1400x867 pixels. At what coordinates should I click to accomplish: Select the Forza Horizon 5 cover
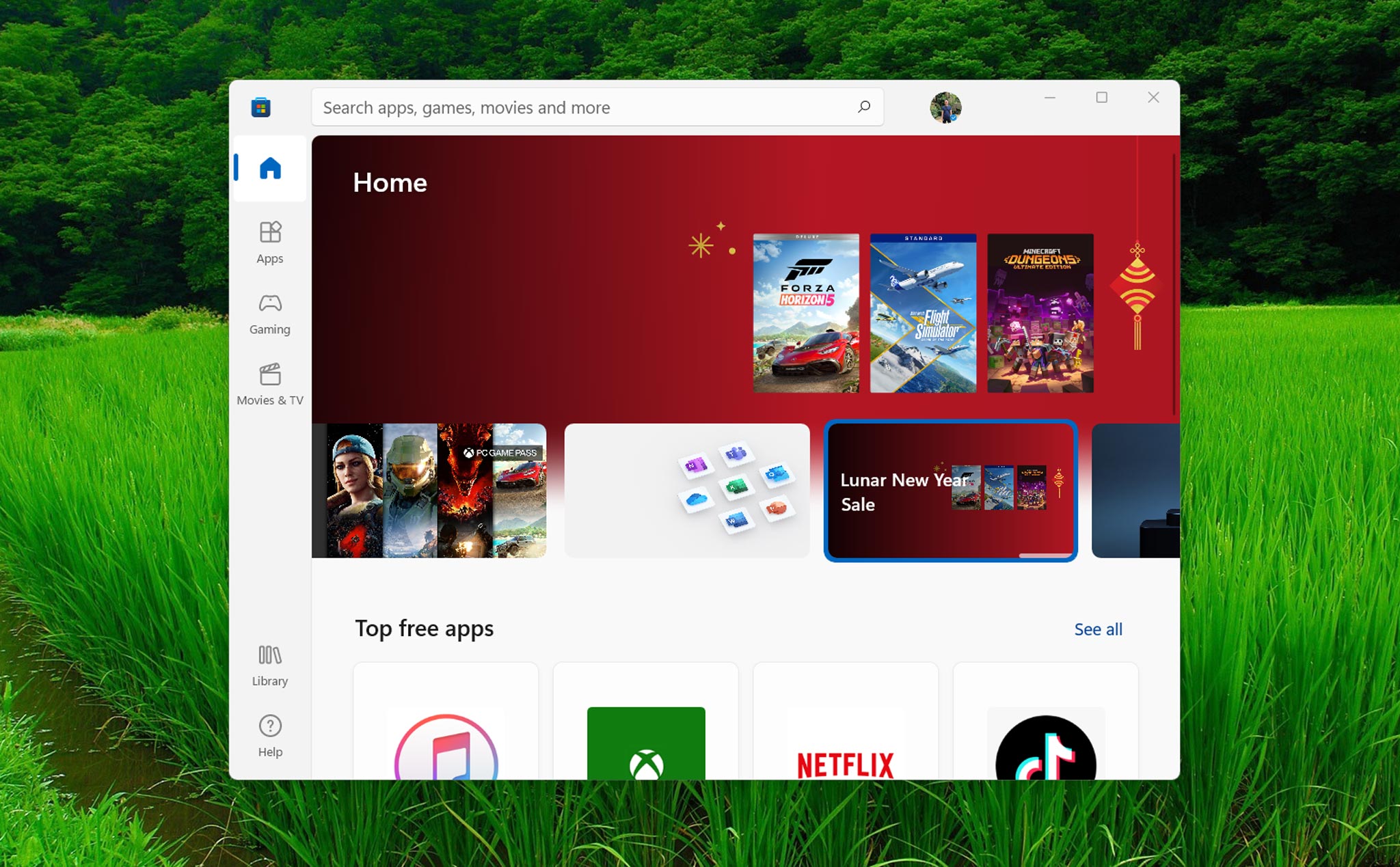[x=805, y=312]
